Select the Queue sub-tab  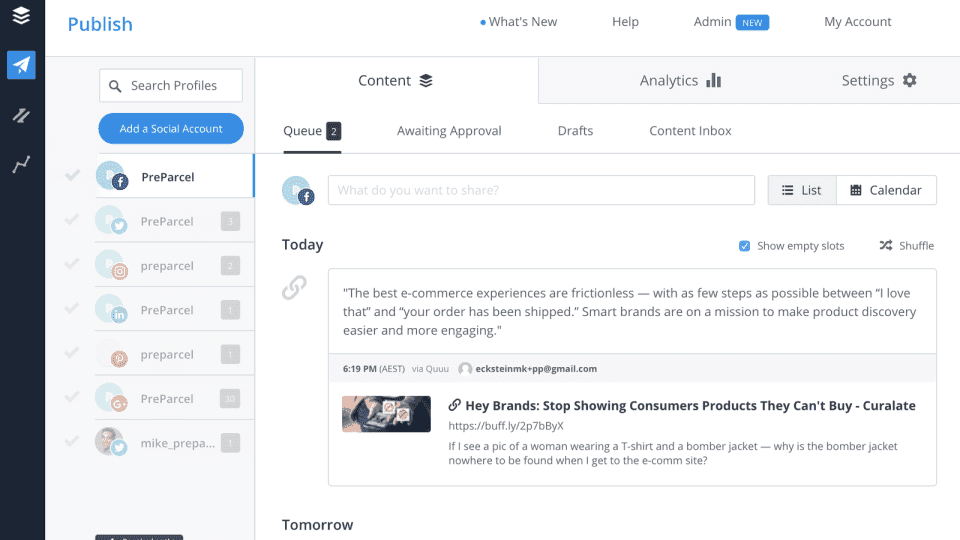click(x=312, y=131)
